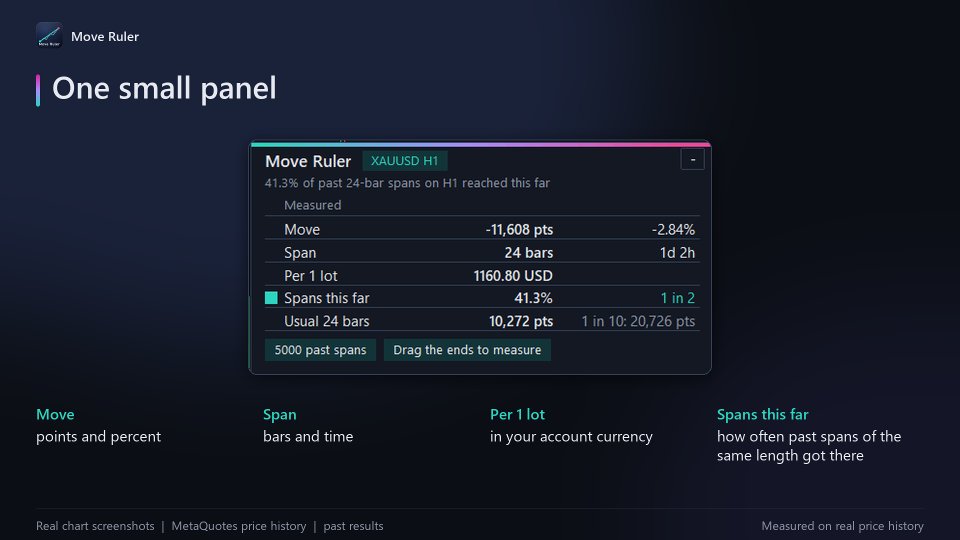Click the teal Spans this far swatch
Viewport: 960px width, 540px height.
tap(271, 298)
